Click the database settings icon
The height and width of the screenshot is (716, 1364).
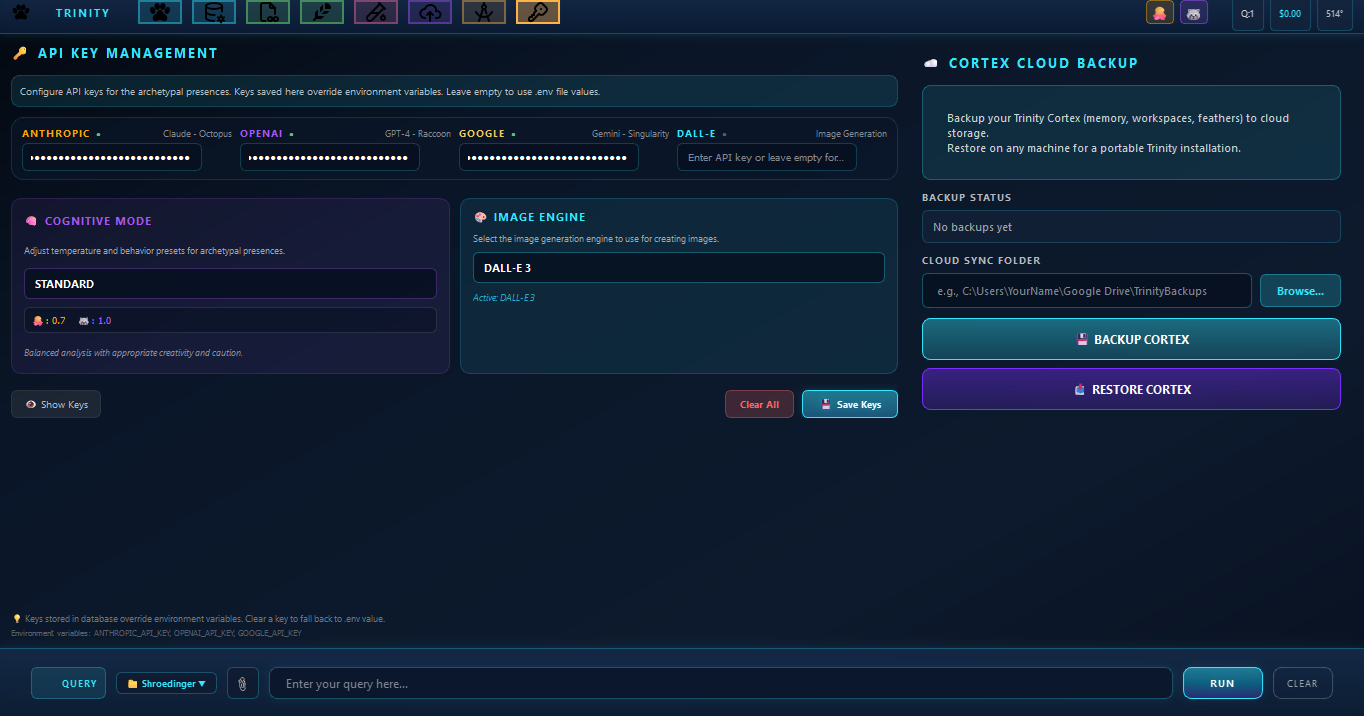tap(214, 13)
